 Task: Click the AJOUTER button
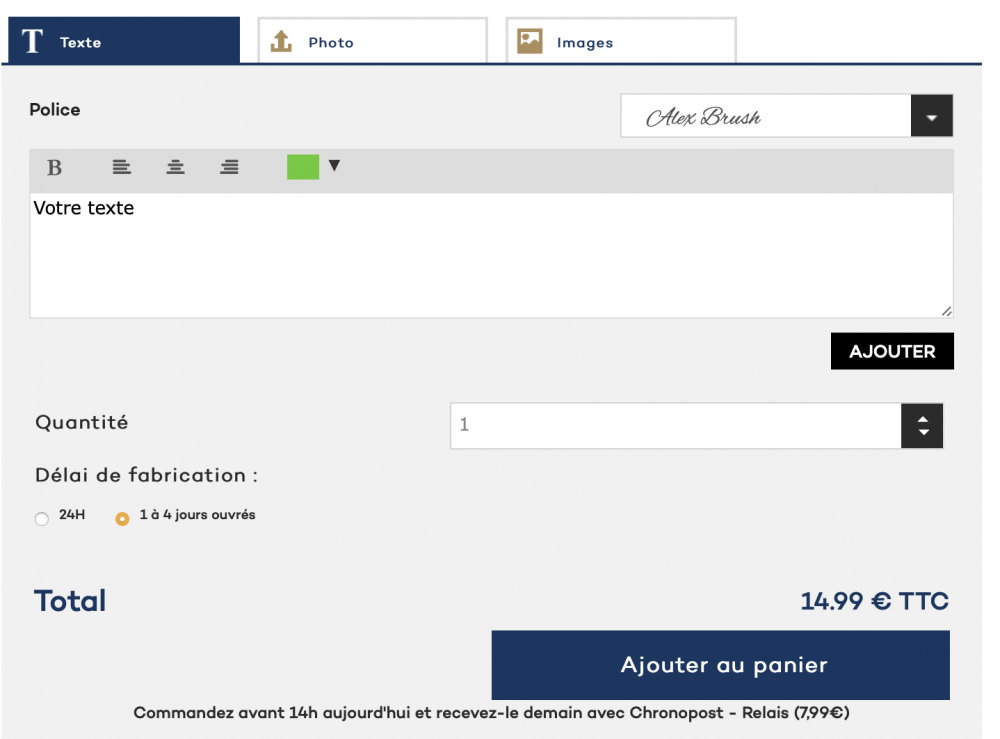892,351
